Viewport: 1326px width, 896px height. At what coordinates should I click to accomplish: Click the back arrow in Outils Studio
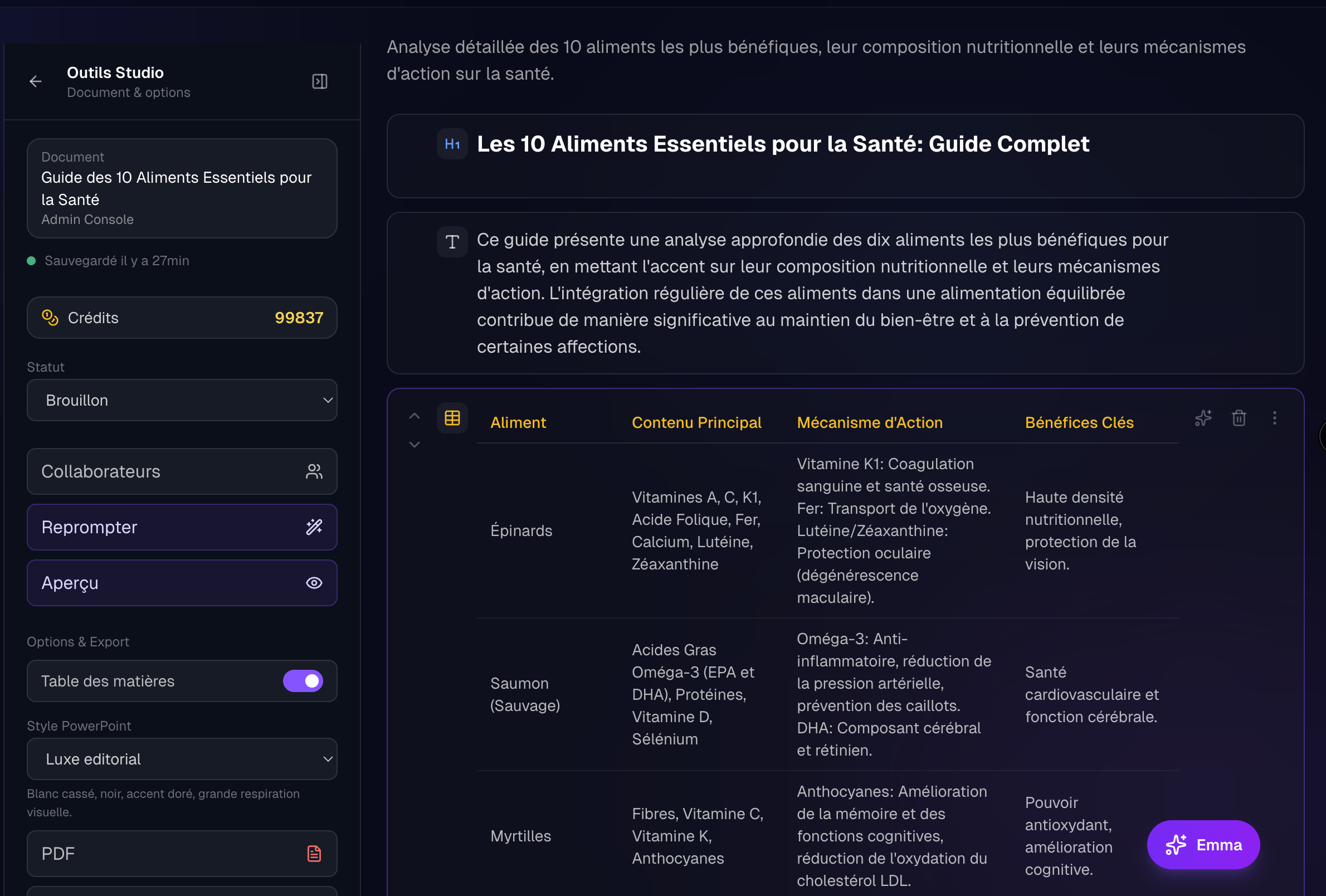coord(35,81)
